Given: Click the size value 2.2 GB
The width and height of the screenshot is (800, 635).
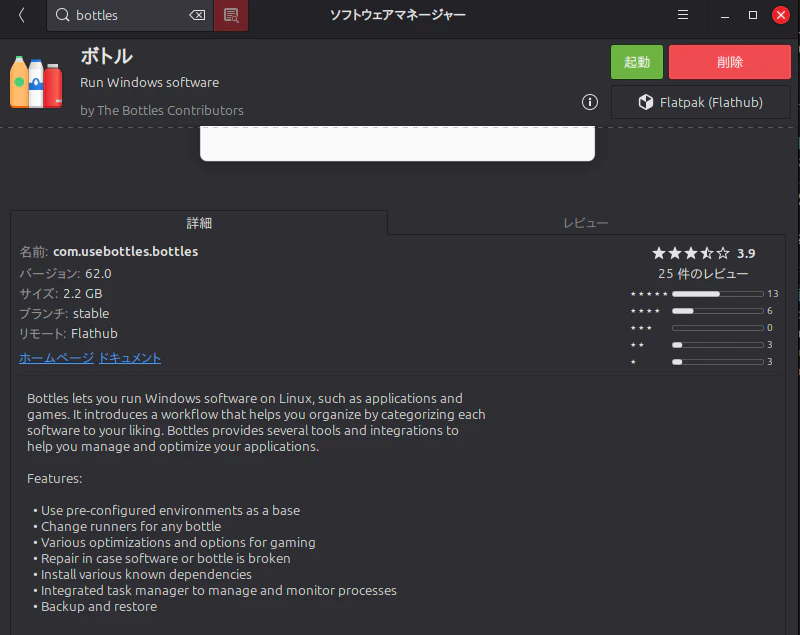Looking at the screenshot, I should [x=83, y=294].
